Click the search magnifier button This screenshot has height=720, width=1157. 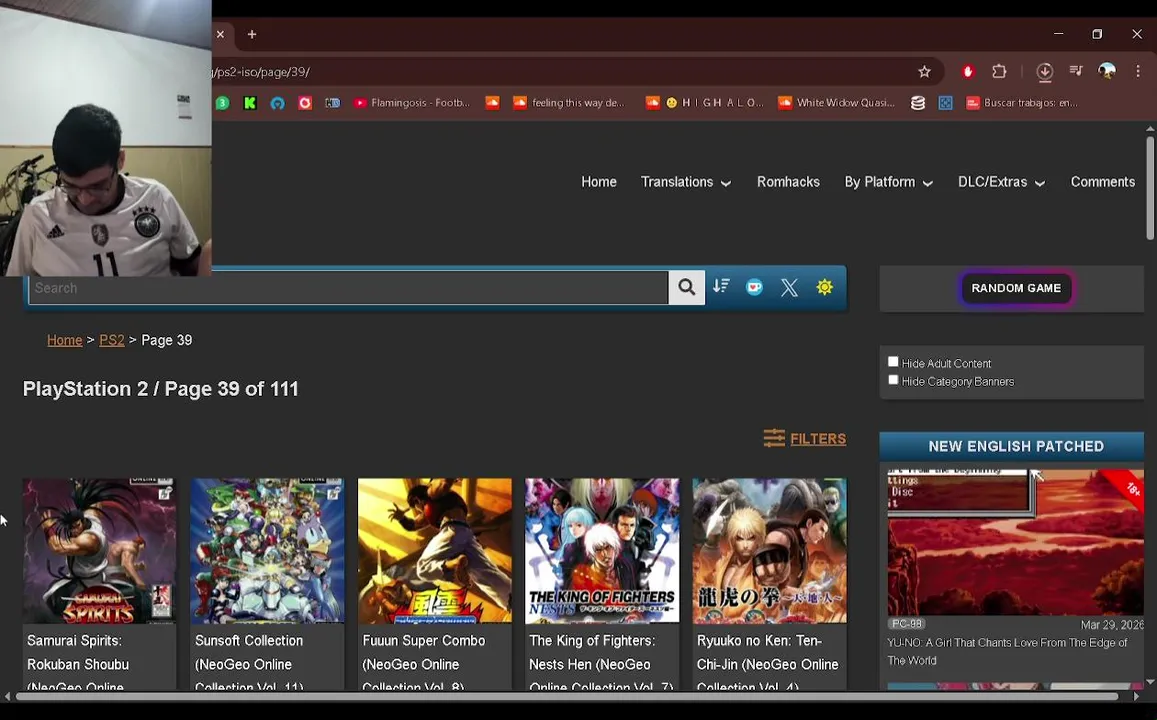tap(686, 287)
